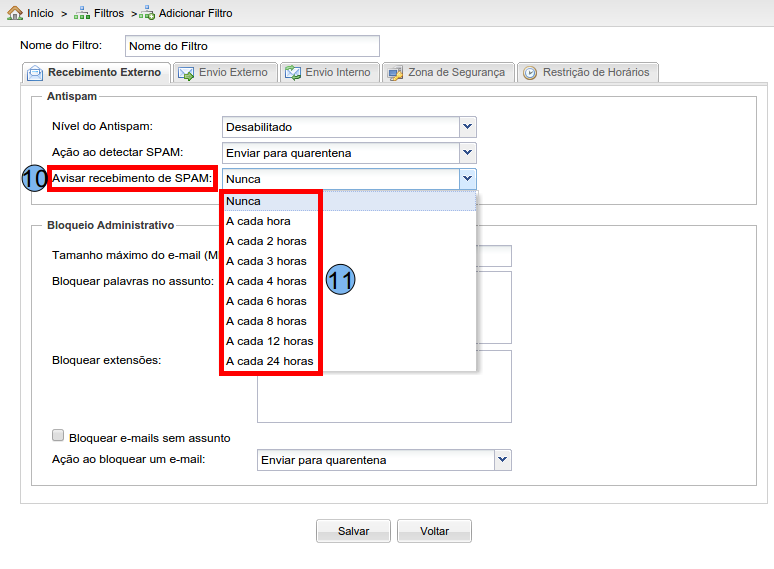Click the Adicionar Filtro breadcrumb icon
Image resolution: width=774 pixels, height=569 pixels.
click(147, 13)
